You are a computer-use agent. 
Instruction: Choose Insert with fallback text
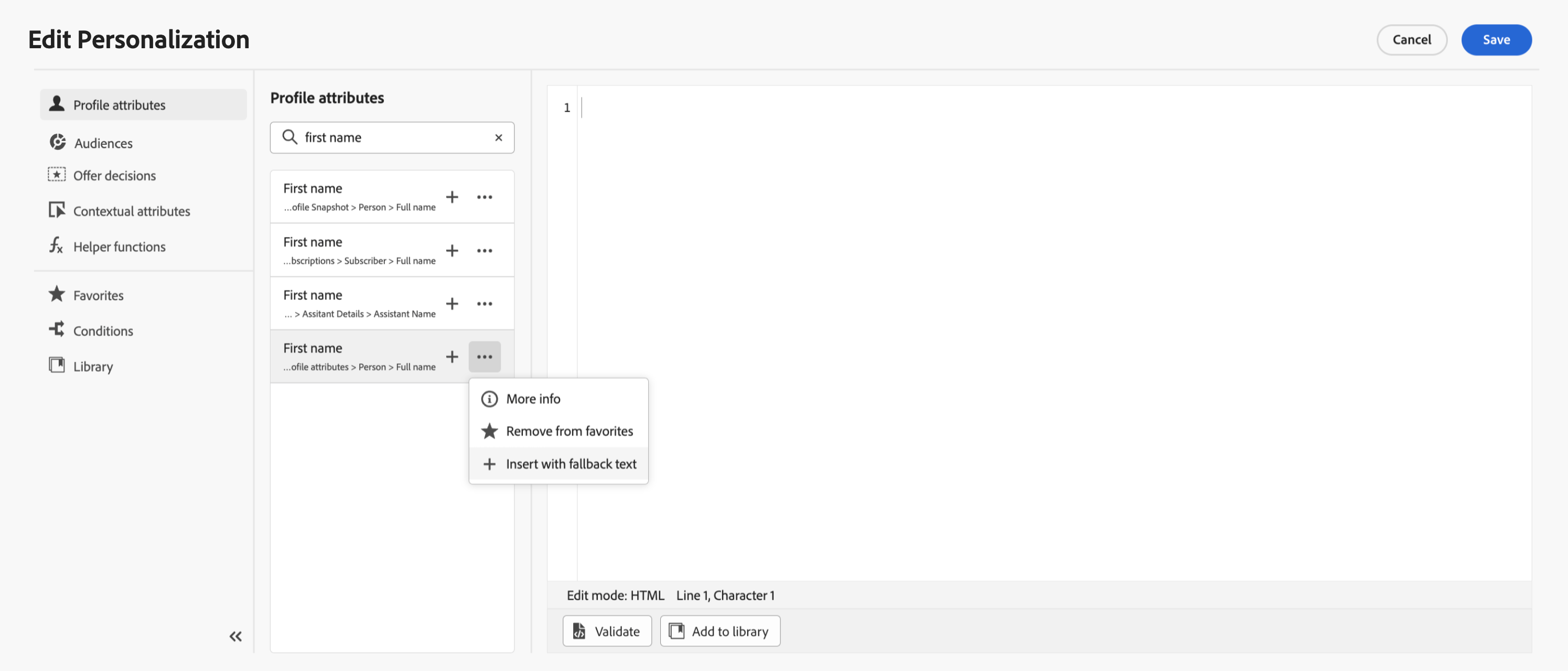pyautogui.click(x=571, y=464)
